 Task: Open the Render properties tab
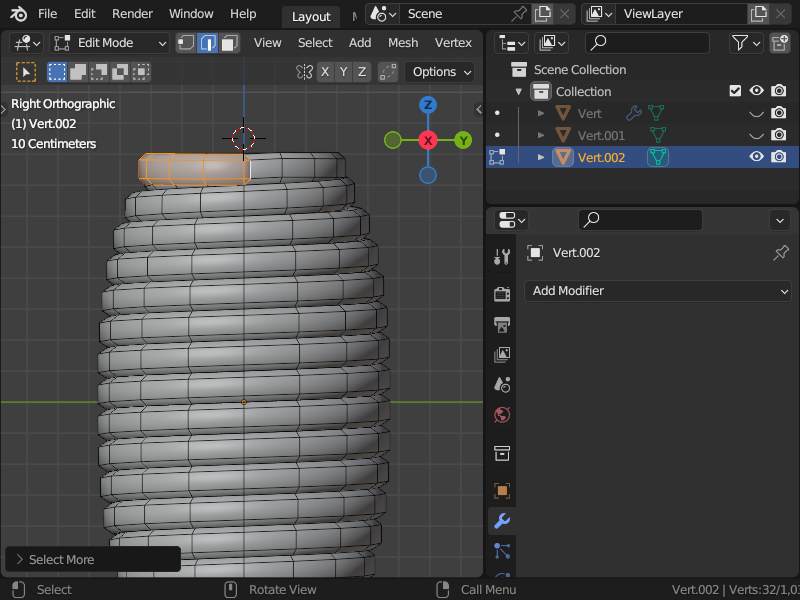pos(502,294)
